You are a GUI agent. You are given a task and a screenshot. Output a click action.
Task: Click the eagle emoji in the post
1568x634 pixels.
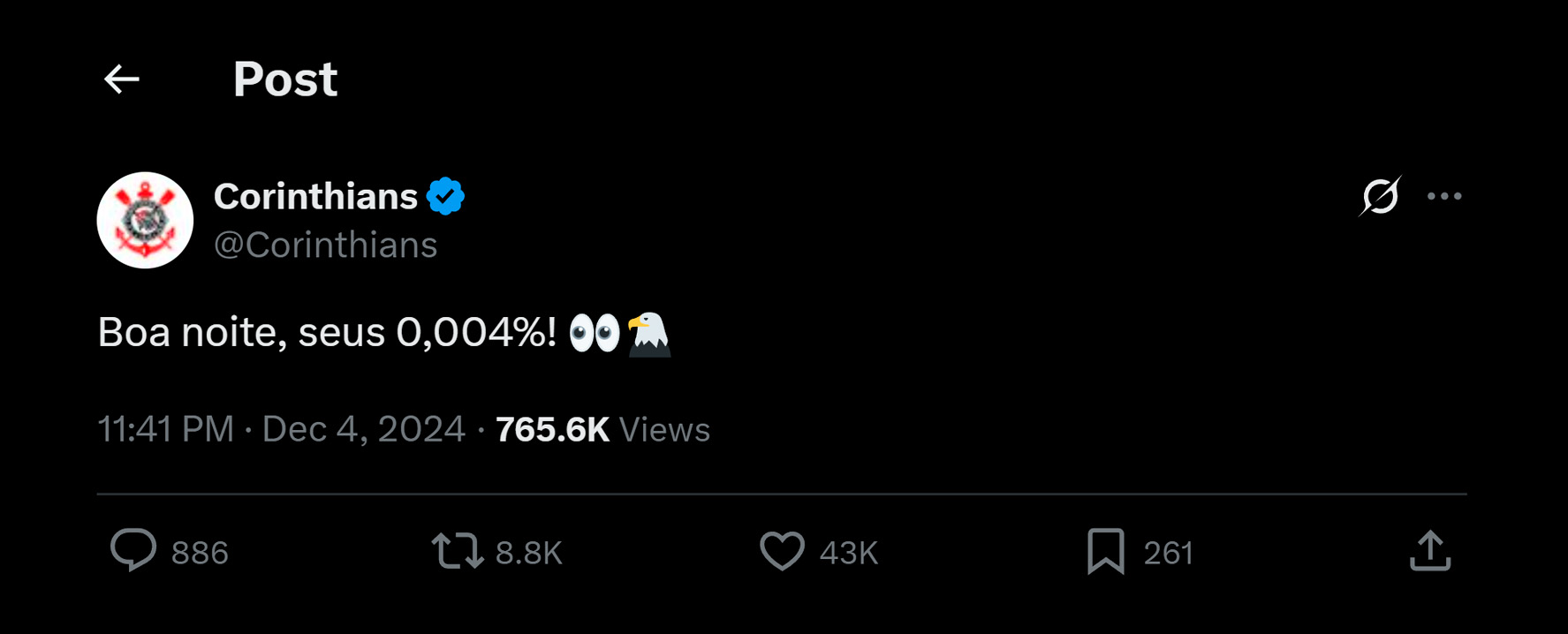(x=649, y=335)
